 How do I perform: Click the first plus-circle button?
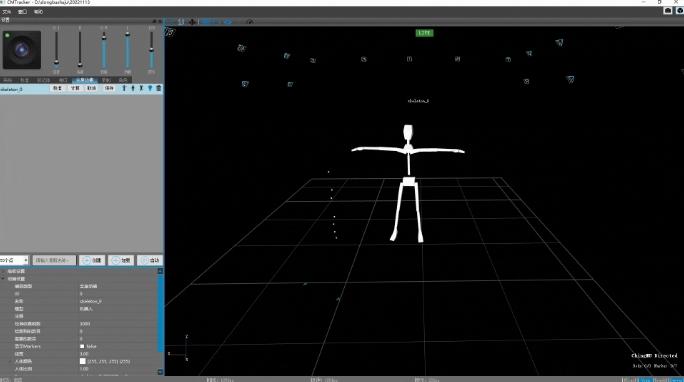coord(92,260)
